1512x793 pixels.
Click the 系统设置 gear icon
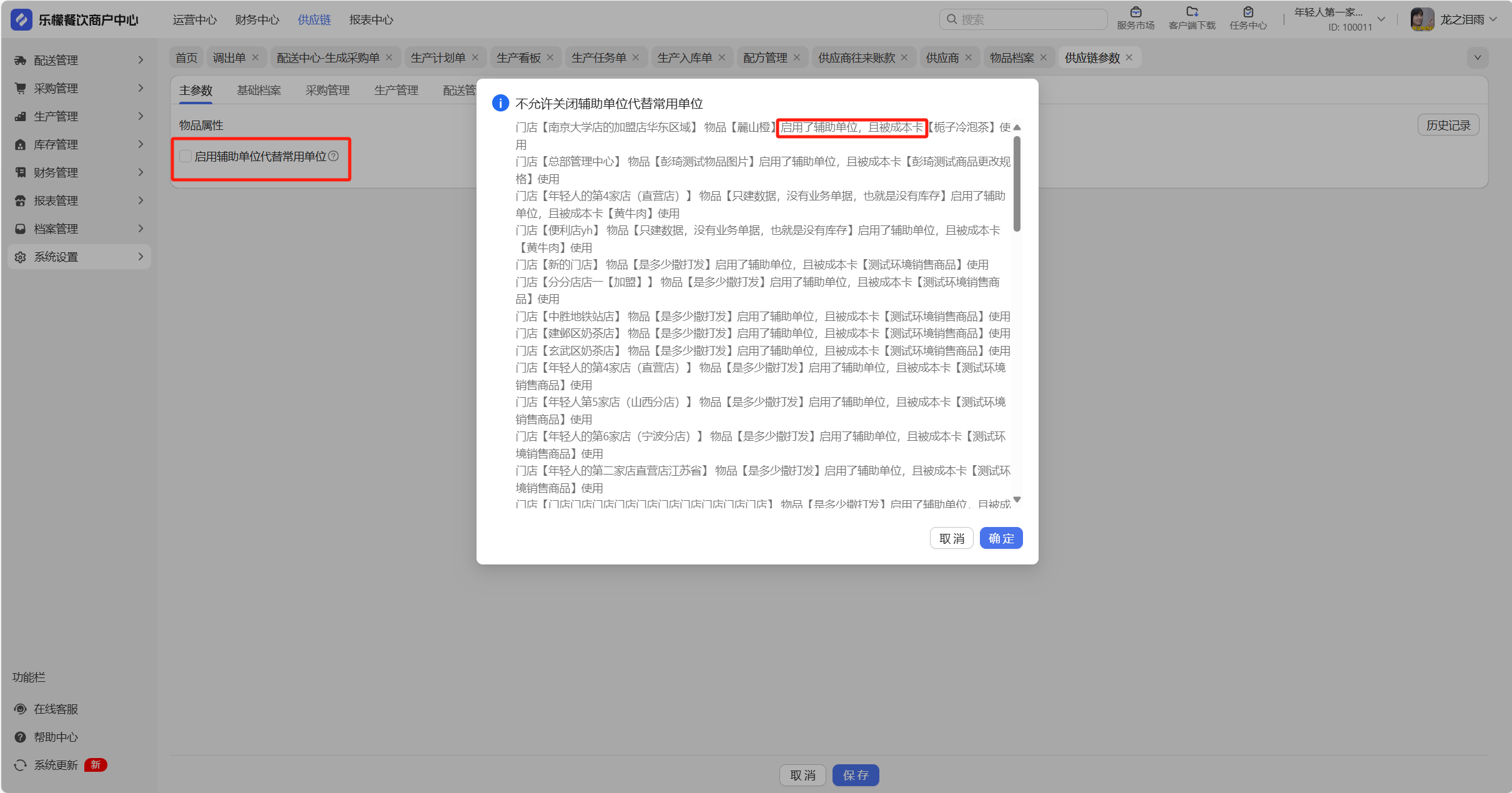21,257
